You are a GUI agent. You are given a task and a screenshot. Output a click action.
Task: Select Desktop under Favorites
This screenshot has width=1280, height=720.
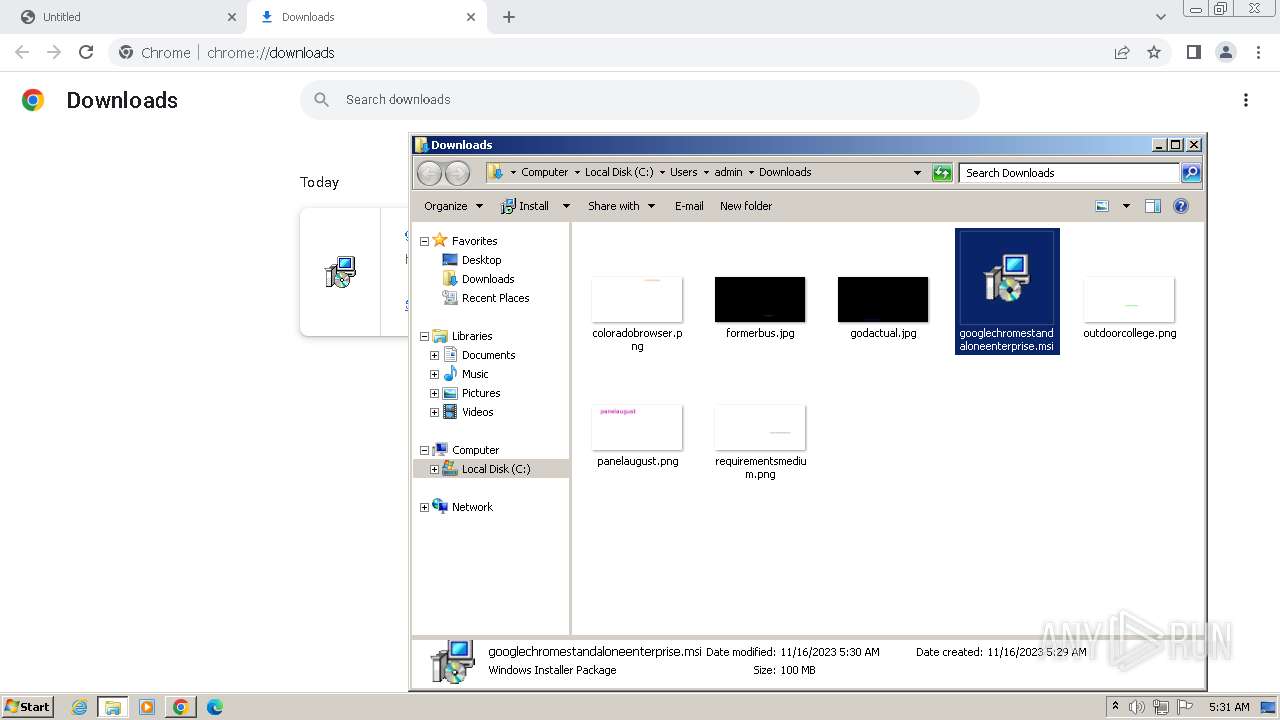pyautogui.click(x=481, y=260)
